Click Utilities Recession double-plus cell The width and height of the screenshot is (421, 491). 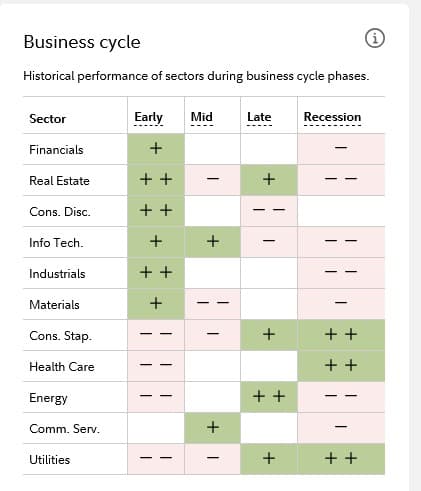click(341, 459)
